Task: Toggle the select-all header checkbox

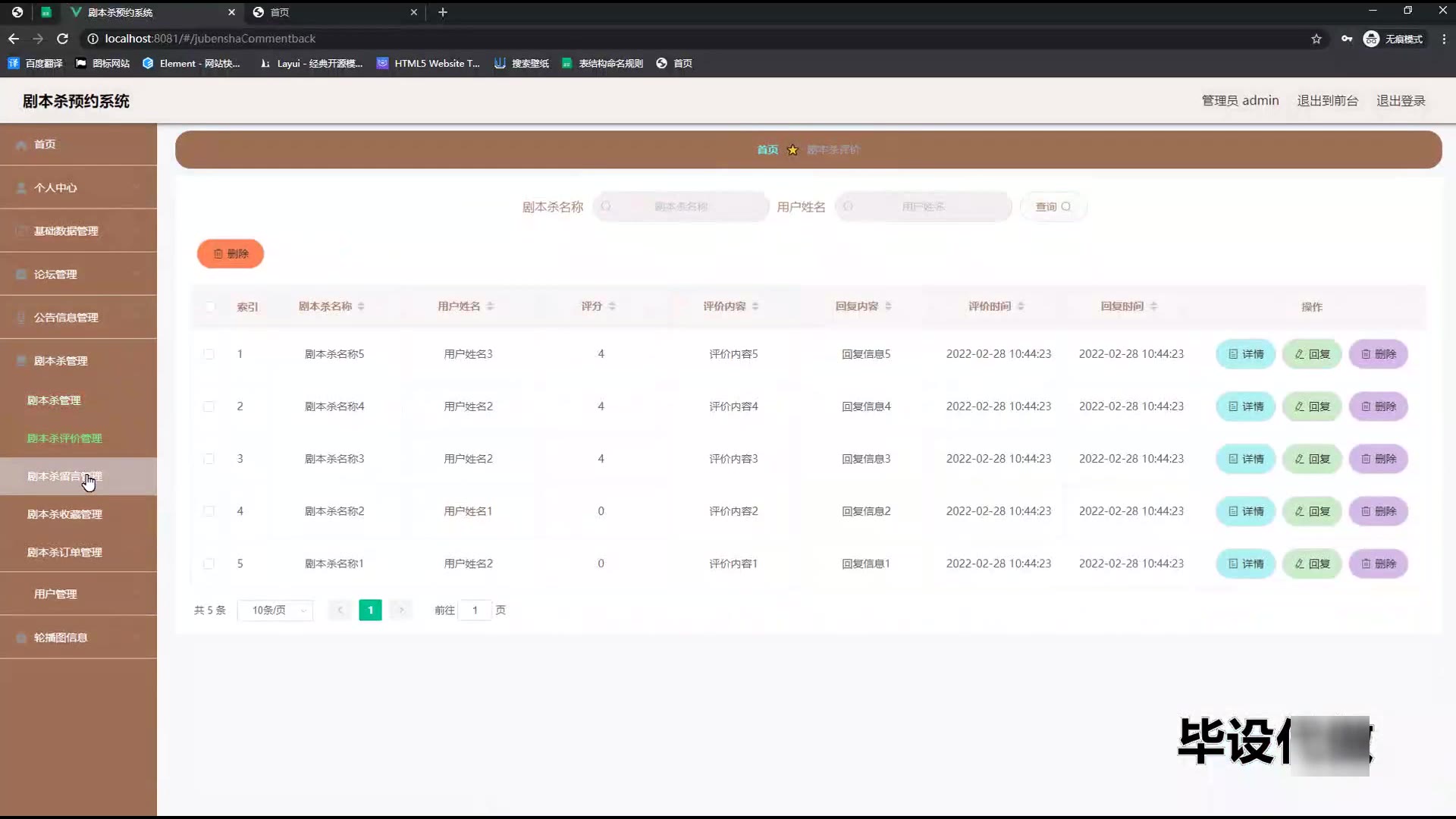Action: click(210, 306)
